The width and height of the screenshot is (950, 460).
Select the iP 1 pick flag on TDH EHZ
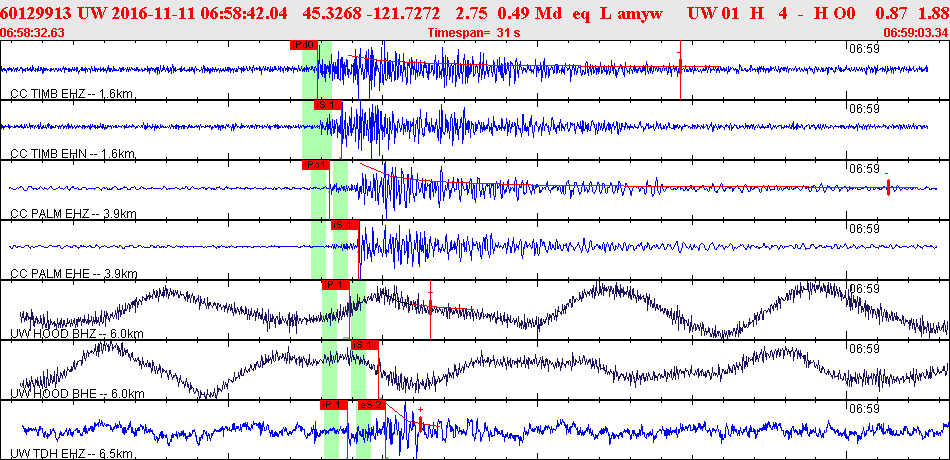tap(334, 405)
